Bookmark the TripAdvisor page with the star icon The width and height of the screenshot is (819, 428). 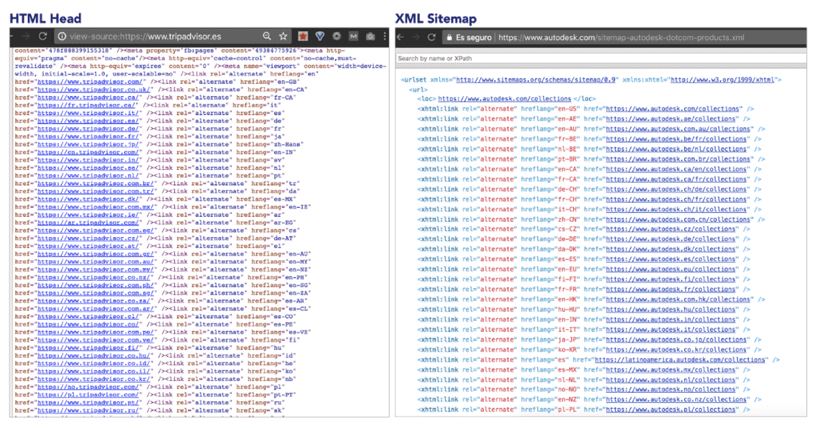coord(283,36)
